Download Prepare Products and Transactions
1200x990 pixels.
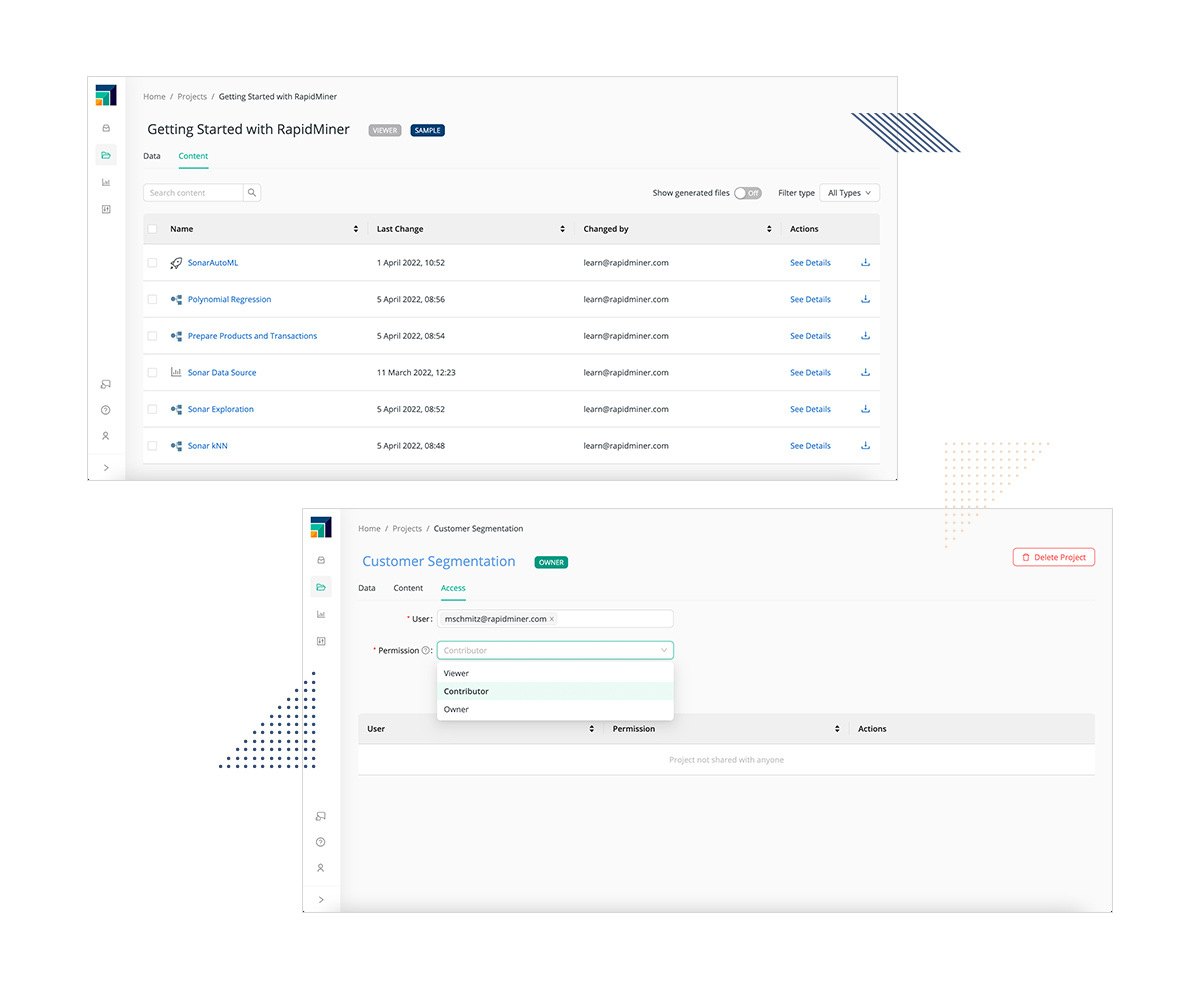[866, 336]
